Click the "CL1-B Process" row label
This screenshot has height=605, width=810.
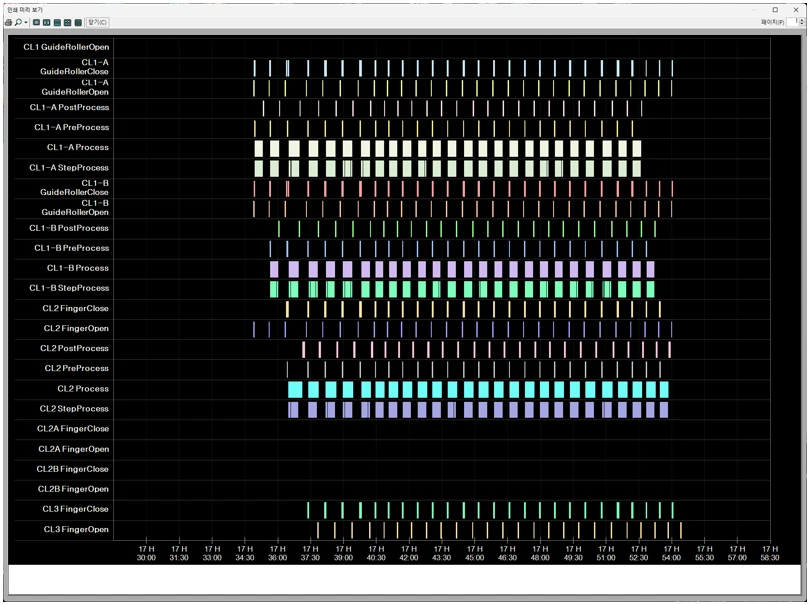coord(78,268)
